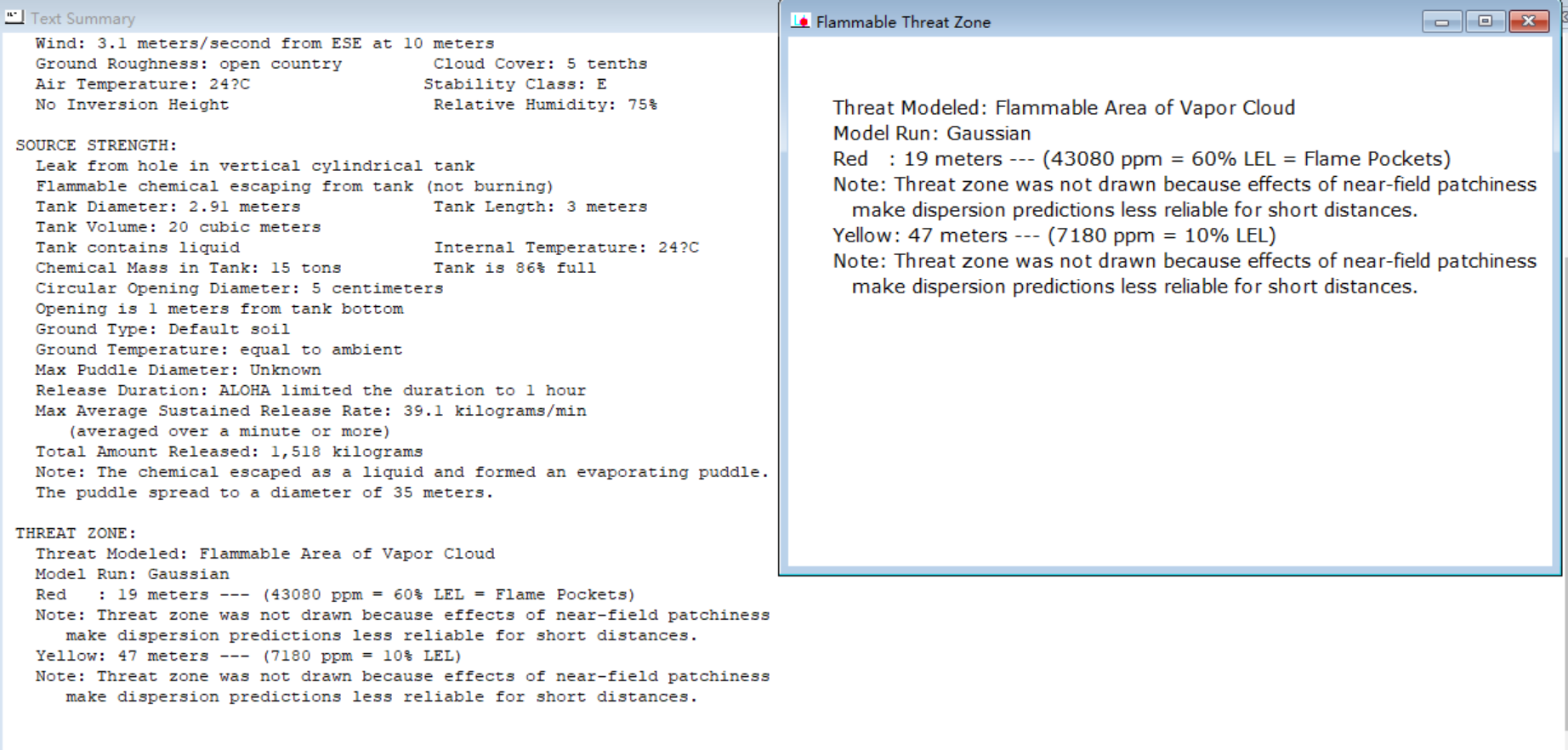Click "The puddle spread to a diameter" line

(x=264, y=492)
